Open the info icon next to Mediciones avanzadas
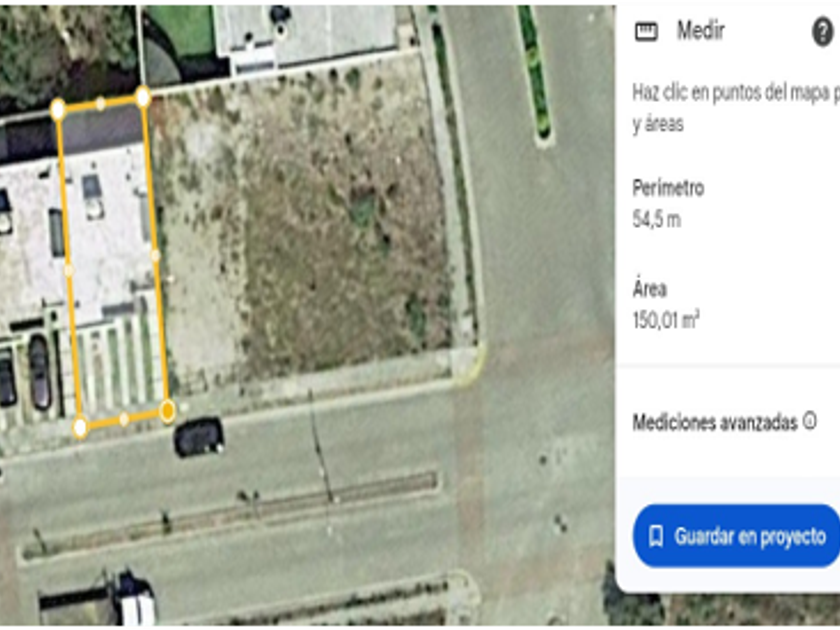 809,421
